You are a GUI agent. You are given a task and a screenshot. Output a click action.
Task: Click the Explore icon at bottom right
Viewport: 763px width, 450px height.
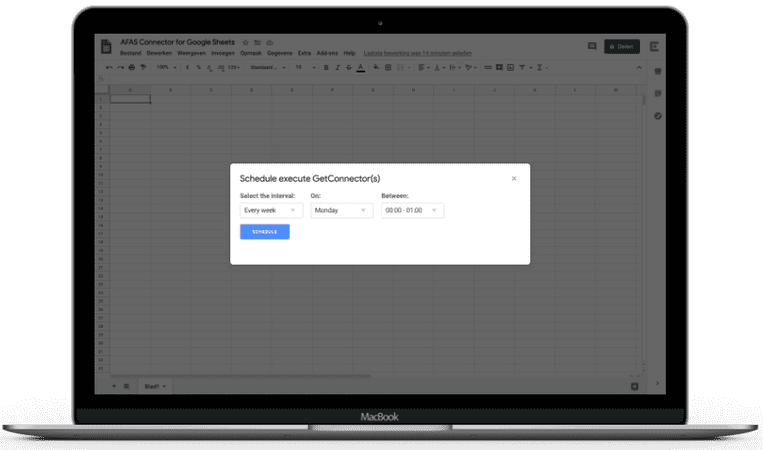click(635, 386)
